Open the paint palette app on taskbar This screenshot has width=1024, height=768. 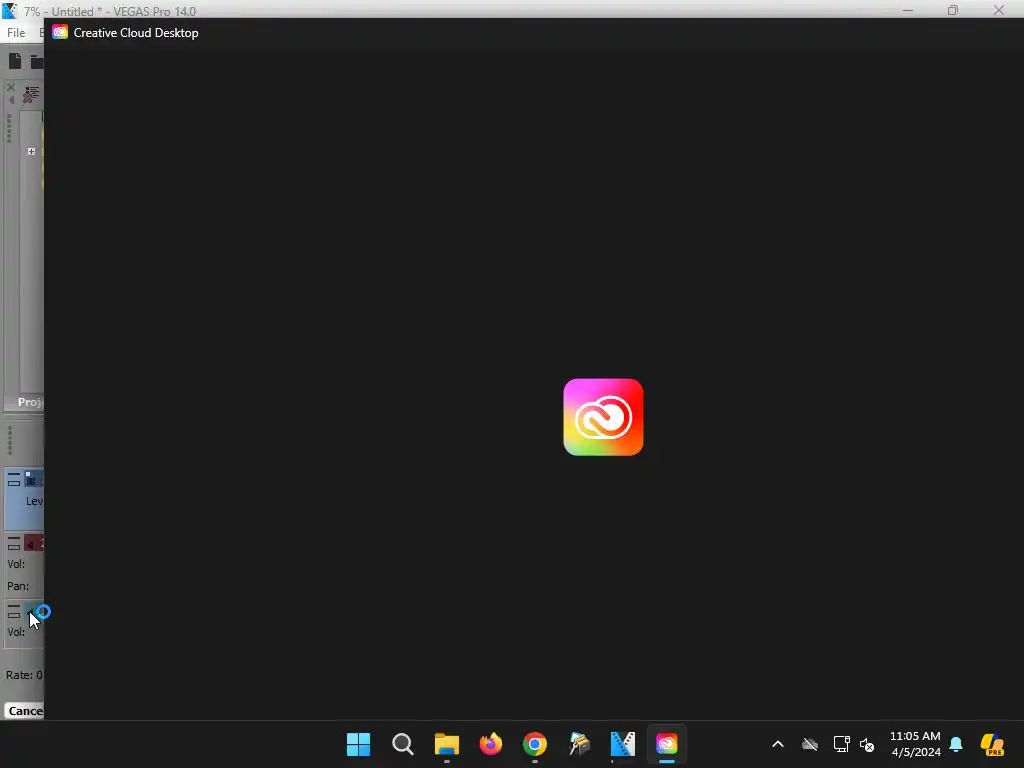[579, 744]
